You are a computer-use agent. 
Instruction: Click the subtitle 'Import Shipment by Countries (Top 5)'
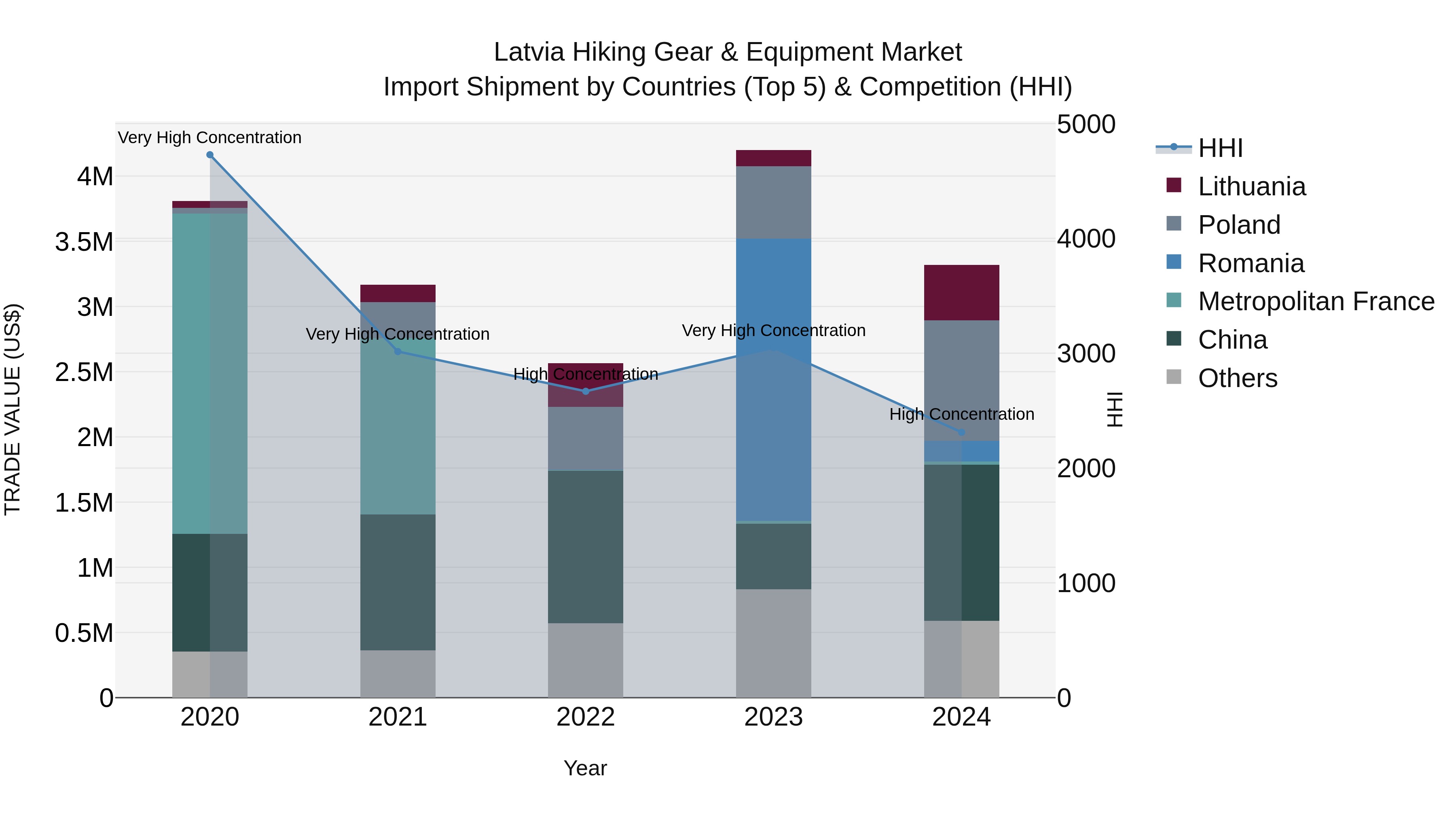tap(605, 87)
